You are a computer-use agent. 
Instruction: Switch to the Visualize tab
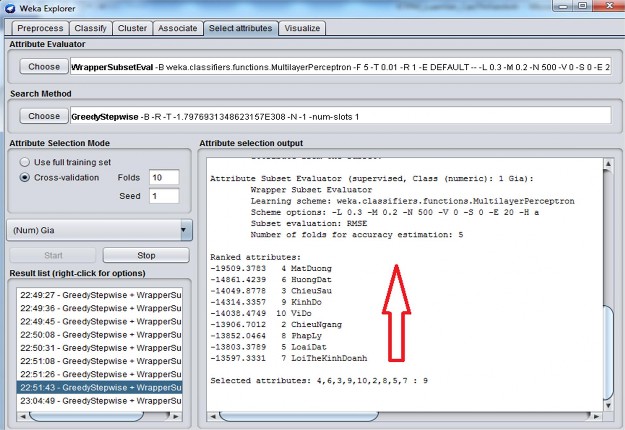(x=302, y=28)
